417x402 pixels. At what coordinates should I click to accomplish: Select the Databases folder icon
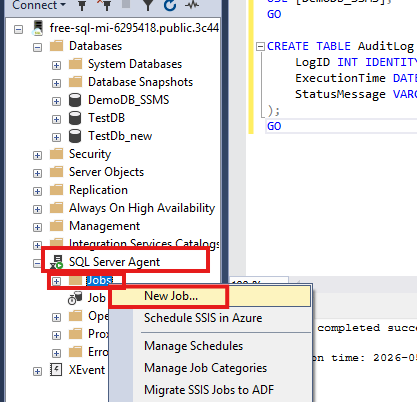(56, 46)
